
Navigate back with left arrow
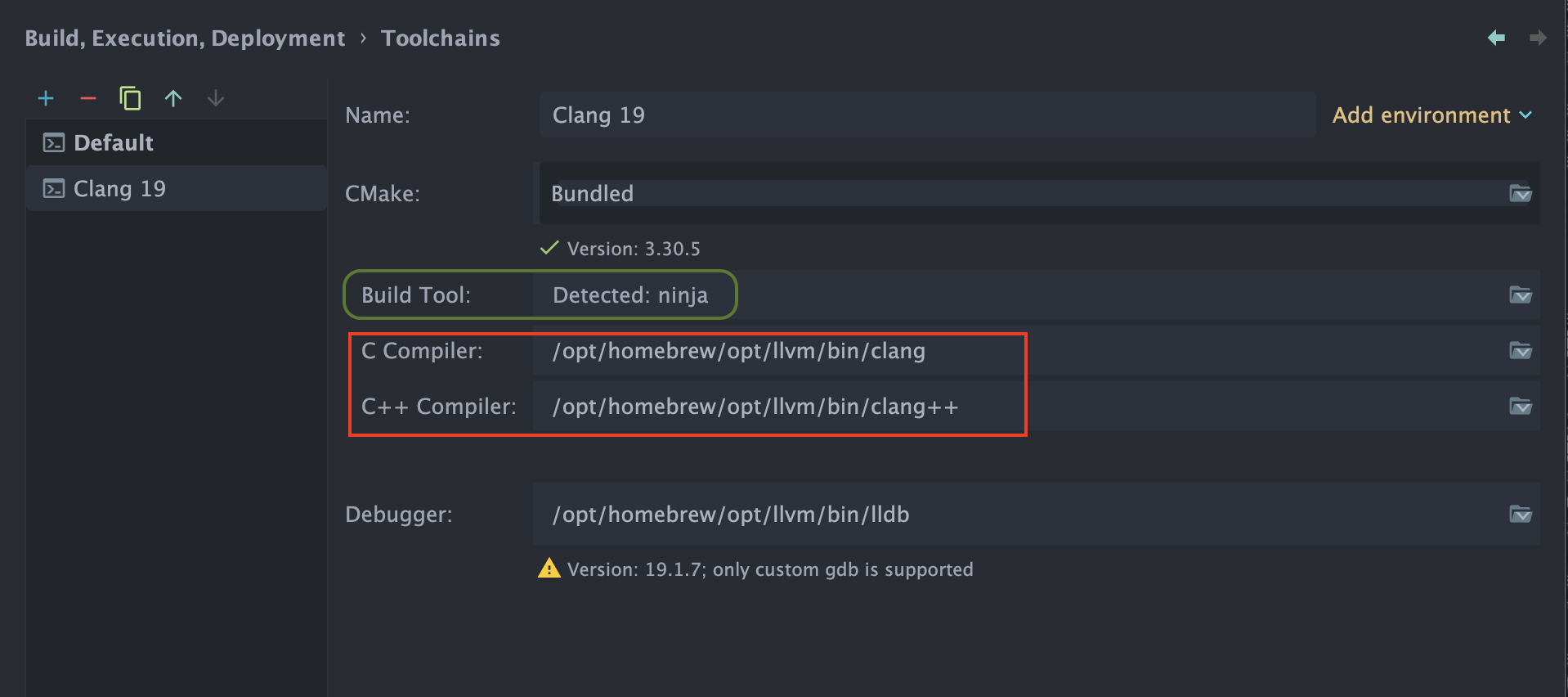(x=1496, y=38)
